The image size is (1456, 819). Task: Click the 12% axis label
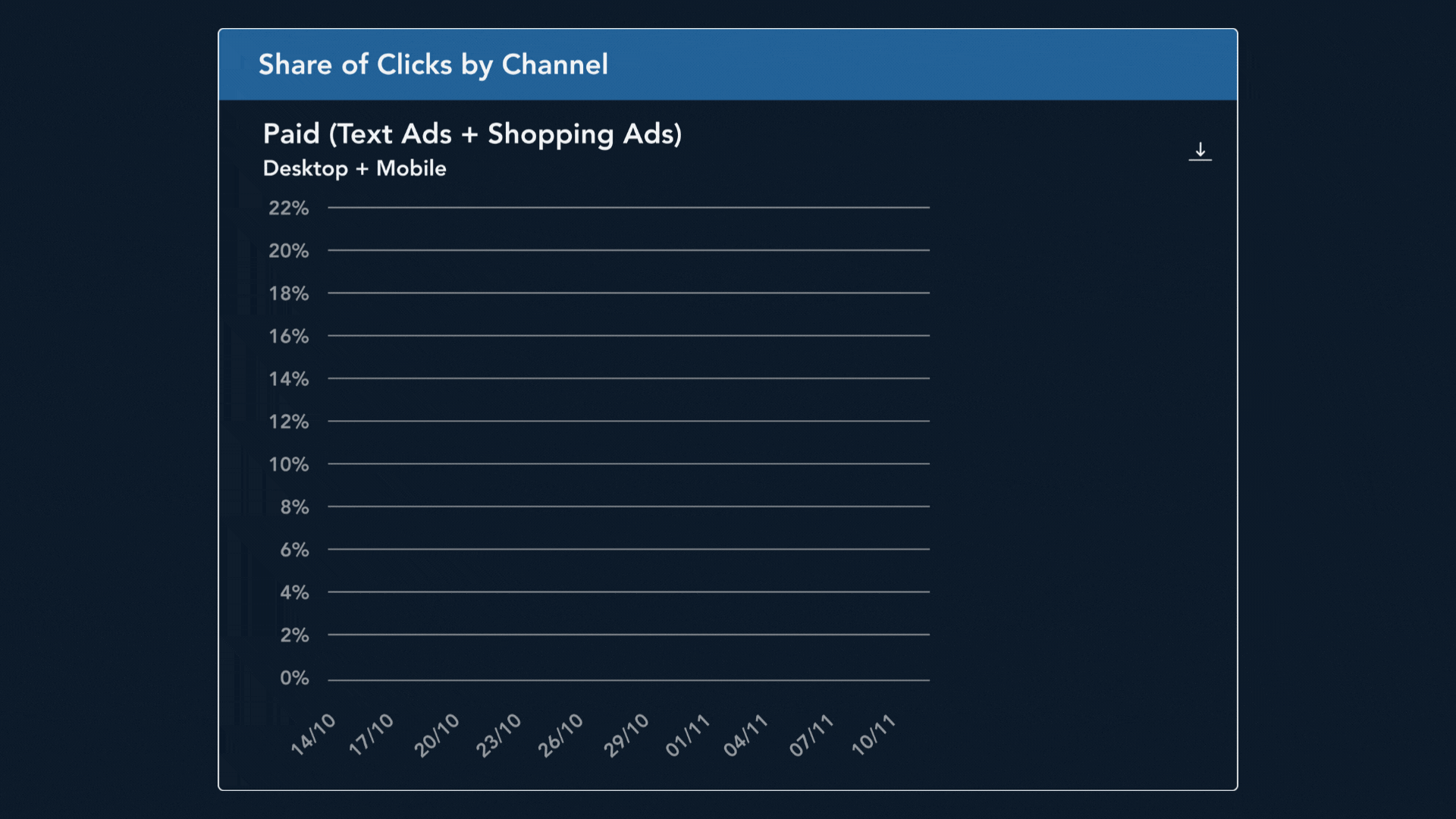[288, 422]
